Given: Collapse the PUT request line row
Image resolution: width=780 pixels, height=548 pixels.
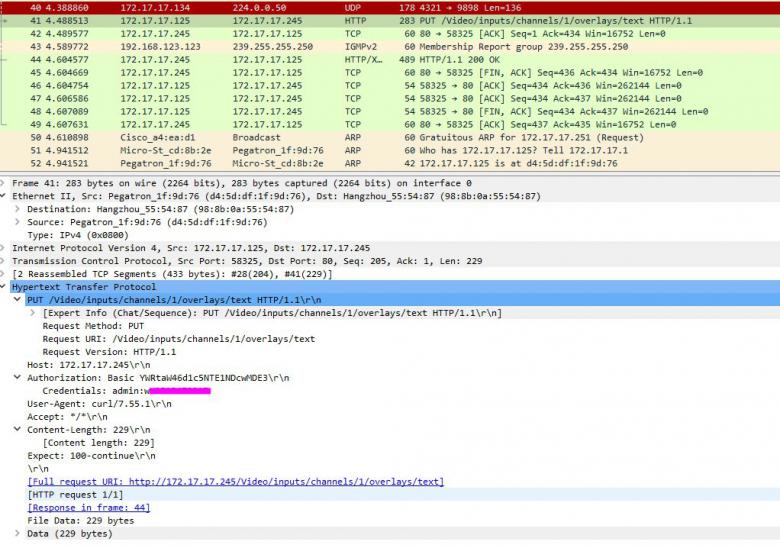Looking at the screenshot, I should 17,299.
